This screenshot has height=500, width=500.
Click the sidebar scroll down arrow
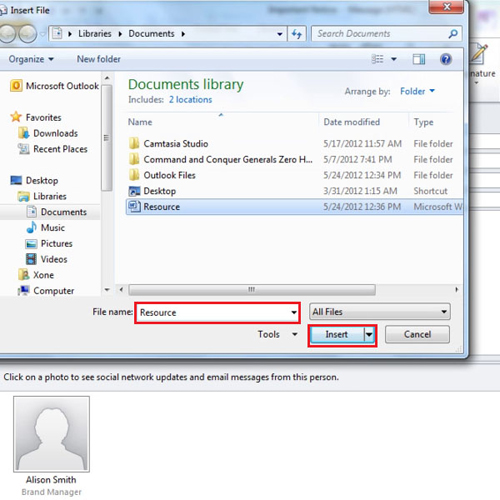coord(107,290)
